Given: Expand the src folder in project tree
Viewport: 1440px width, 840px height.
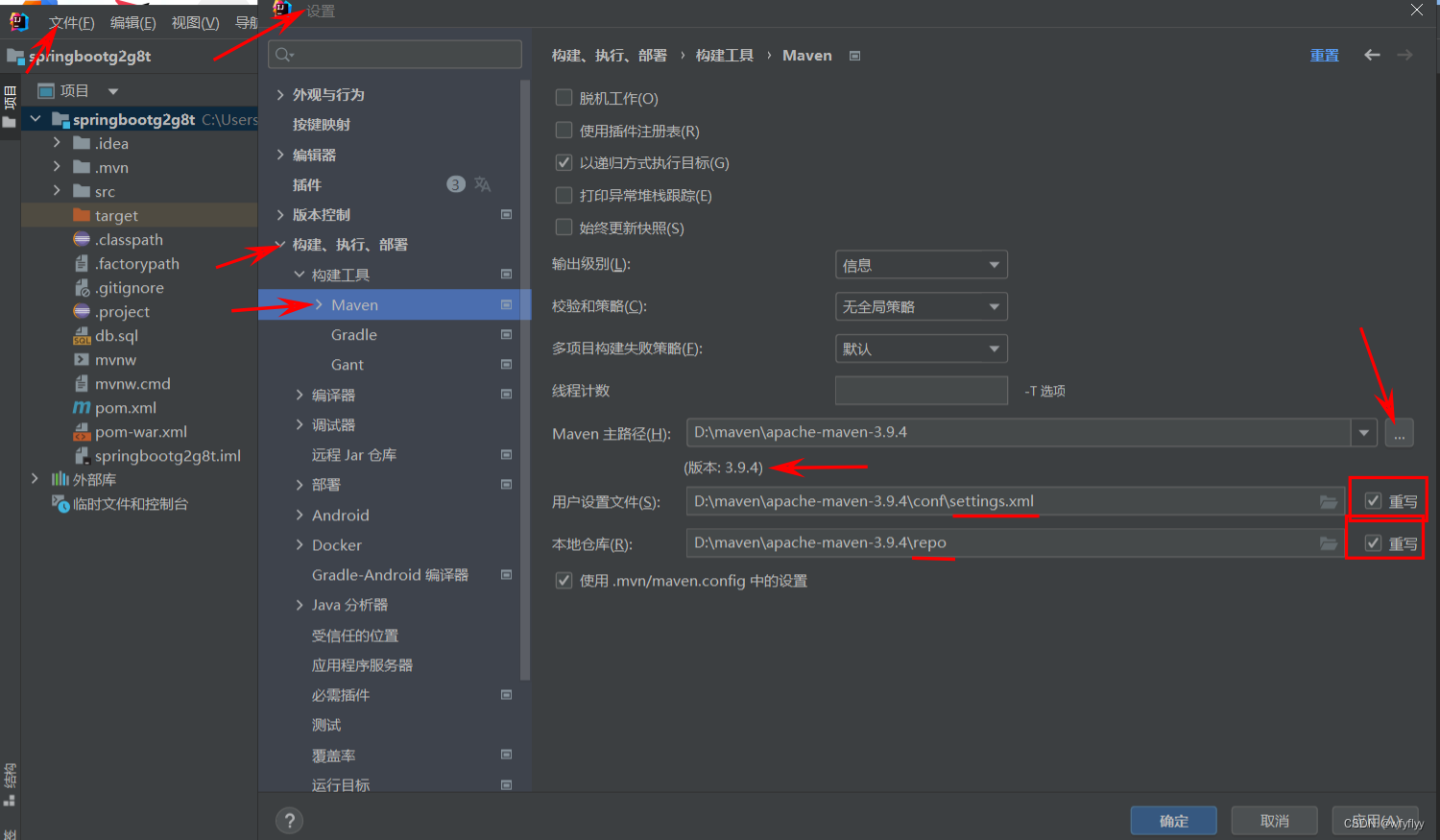Looking at the screenshot, I should [x=57, y=191].
